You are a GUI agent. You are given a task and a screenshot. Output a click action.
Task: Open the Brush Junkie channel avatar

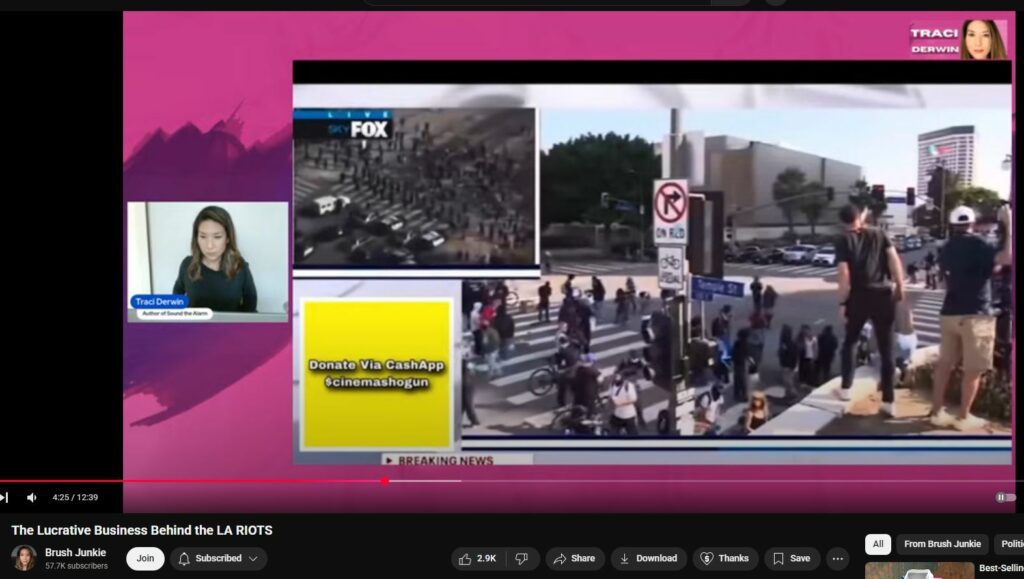(x=24, y=558)
